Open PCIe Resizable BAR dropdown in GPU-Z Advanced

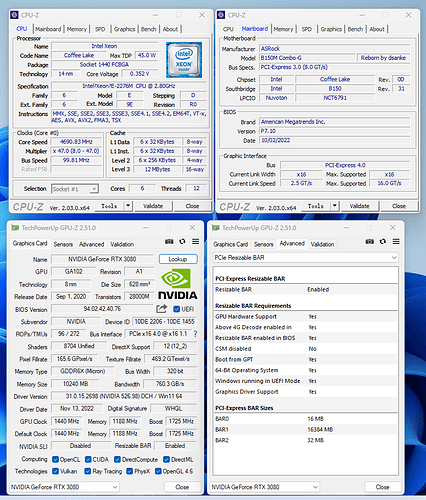(306, 257)
